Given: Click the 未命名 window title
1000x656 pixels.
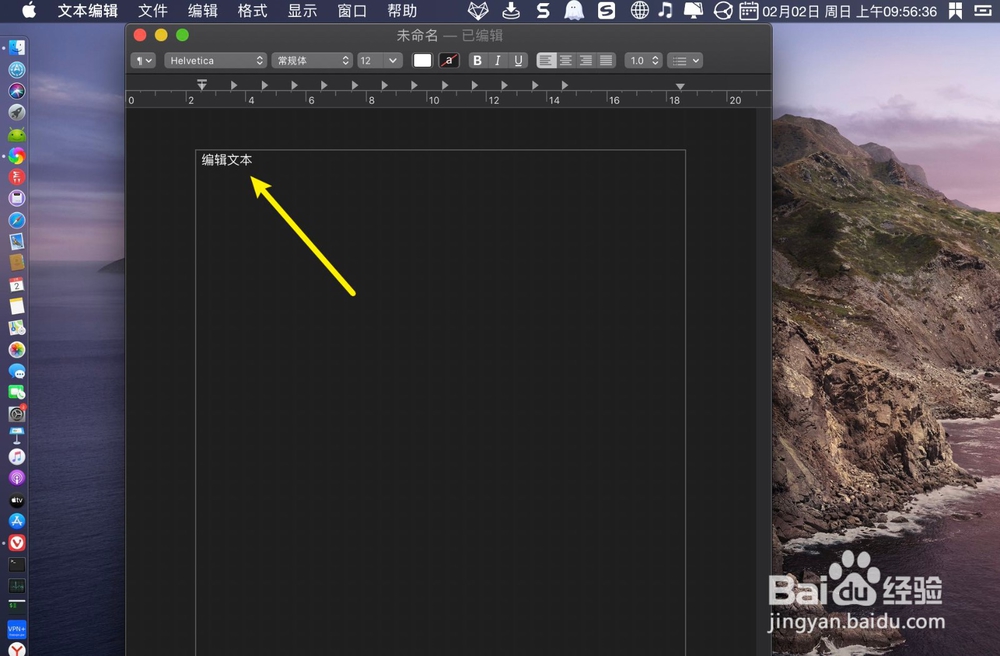Looking at the screenshot, I should (417, 36).
